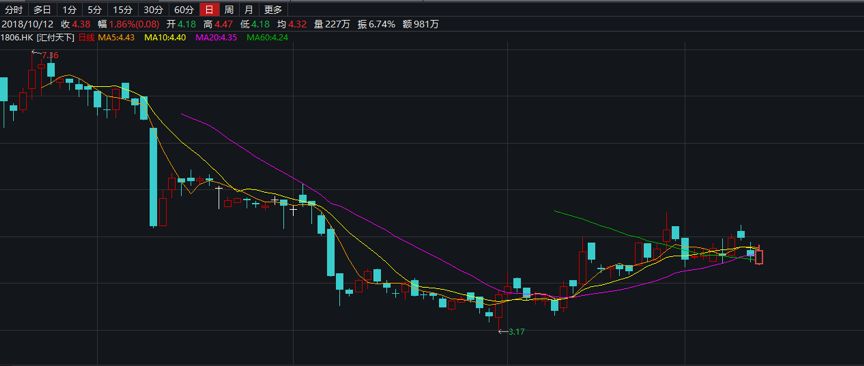Expand the 更多 more periods dropdown
The height and width of the screenshot is (366, 864).
(x=273, y=9)
